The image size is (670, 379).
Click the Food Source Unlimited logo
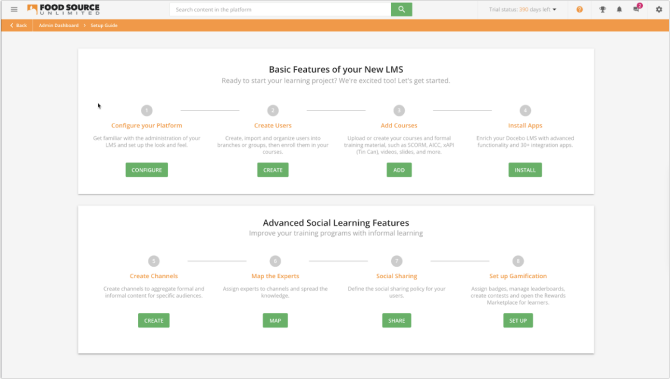[x=63, y=9]
